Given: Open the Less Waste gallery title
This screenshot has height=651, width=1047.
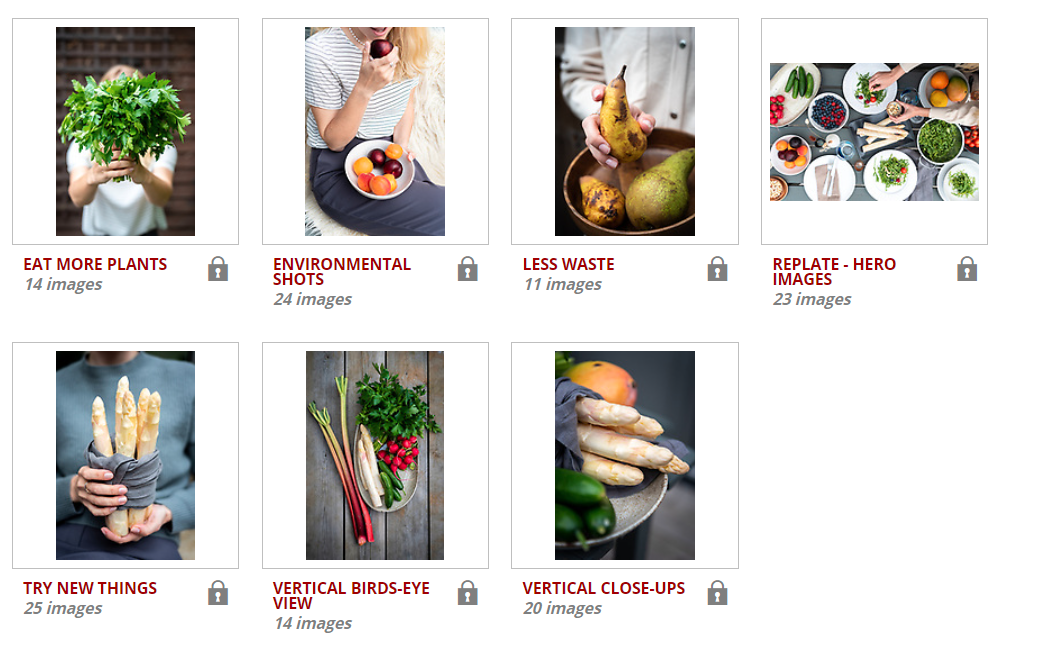Looking at the screenshot, I should pyautogui.click(x=568, y=264).
